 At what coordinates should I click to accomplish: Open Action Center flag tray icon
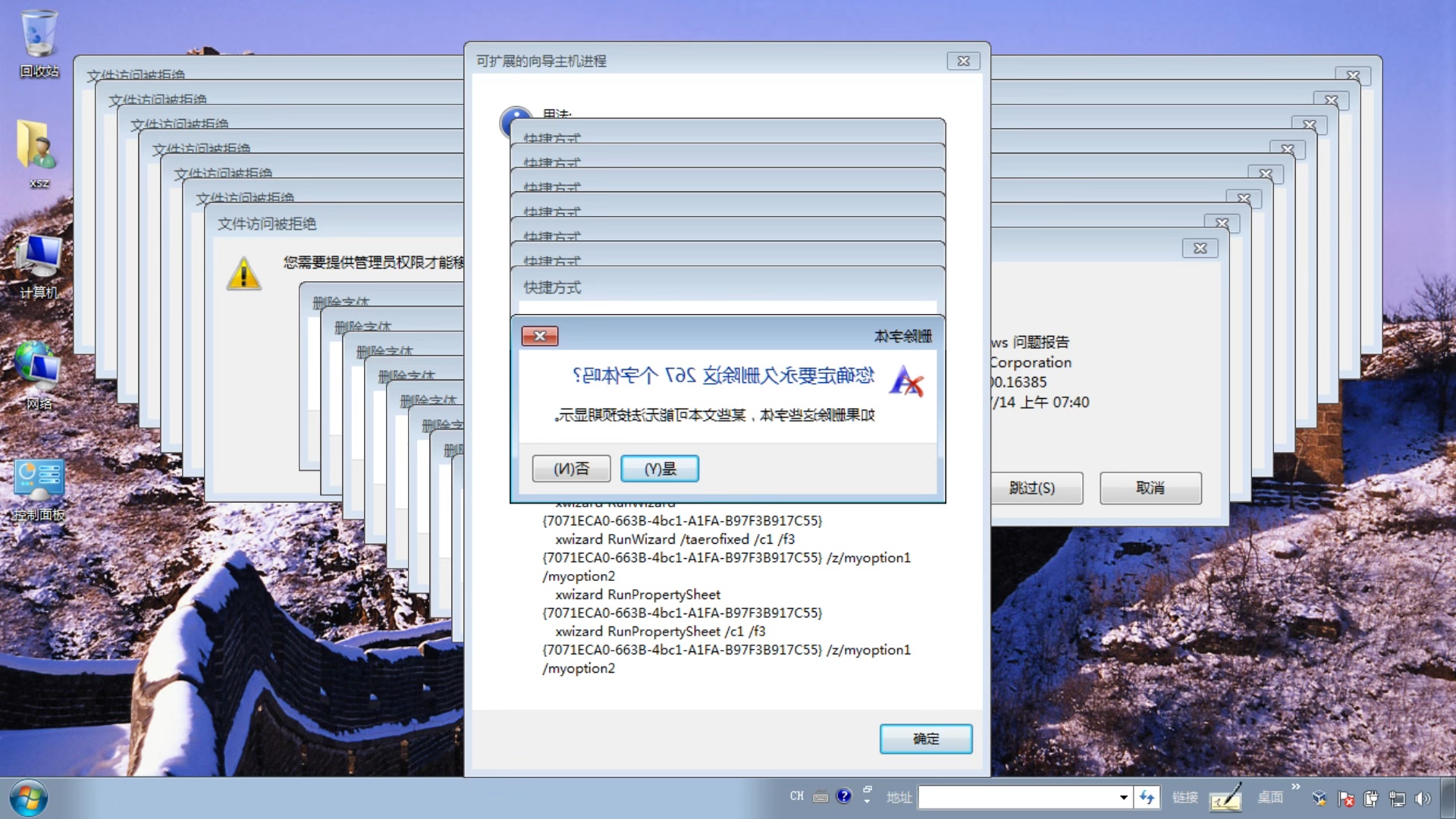point(1346,798)
